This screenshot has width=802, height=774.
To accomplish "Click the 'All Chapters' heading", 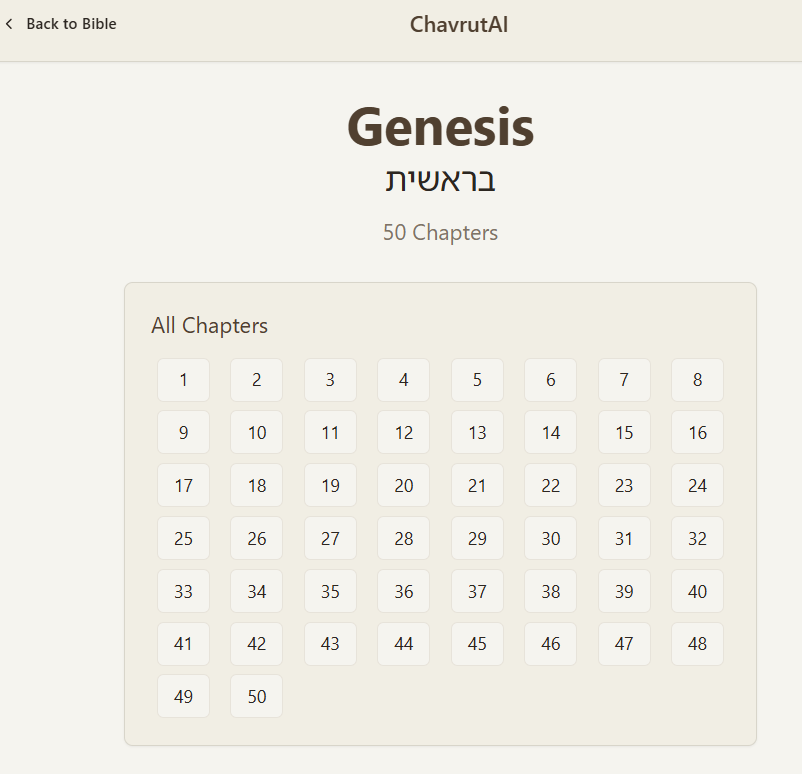I will coord(209,326).
